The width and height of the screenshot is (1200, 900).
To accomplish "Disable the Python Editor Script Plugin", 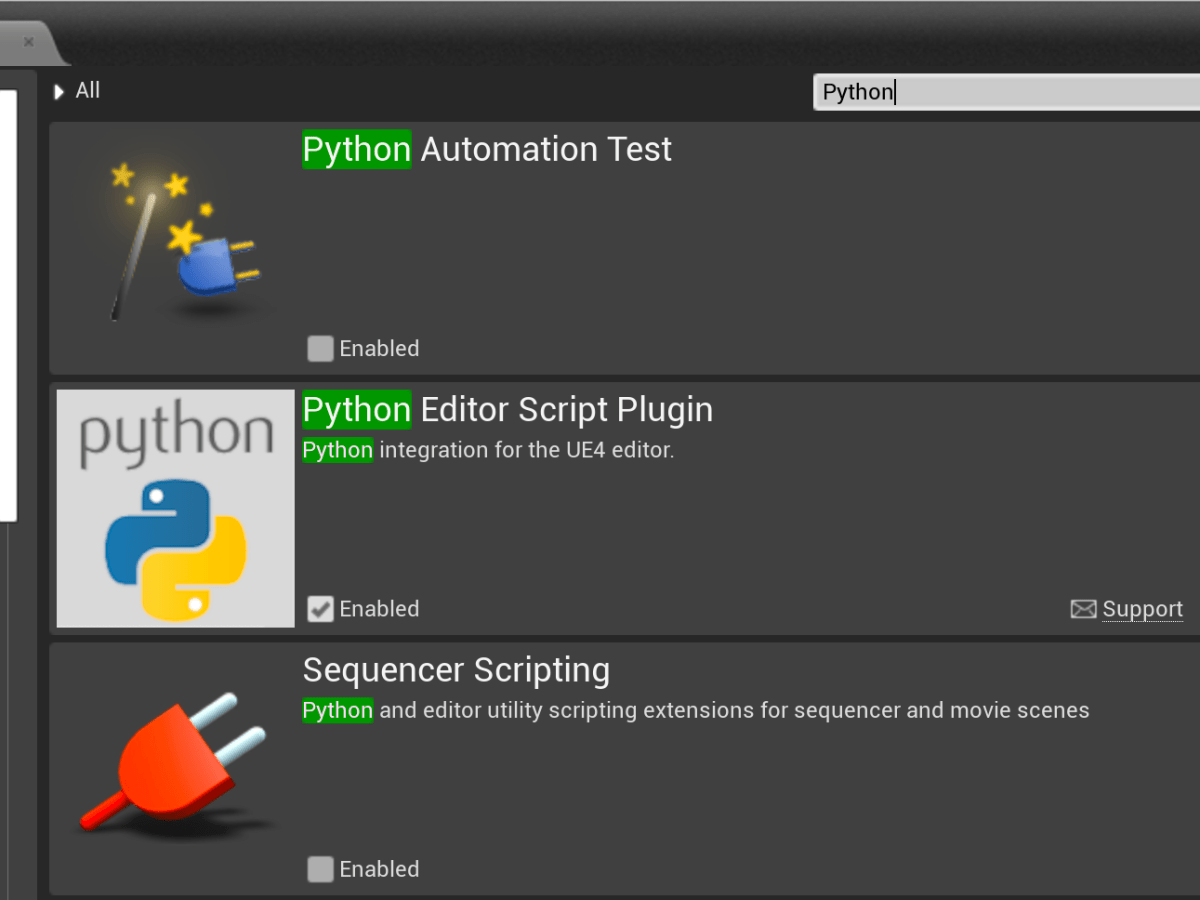I will (320, 608).
